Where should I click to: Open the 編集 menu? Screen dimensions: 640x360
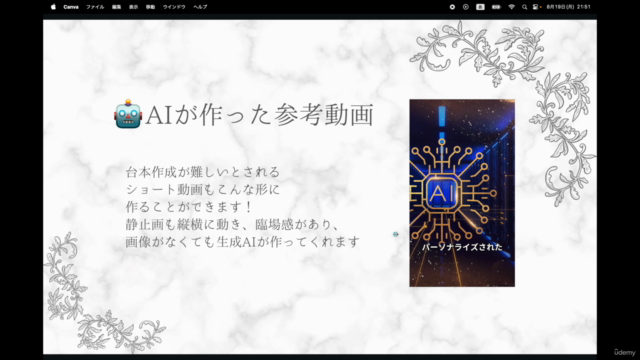[x=116, y=7]
